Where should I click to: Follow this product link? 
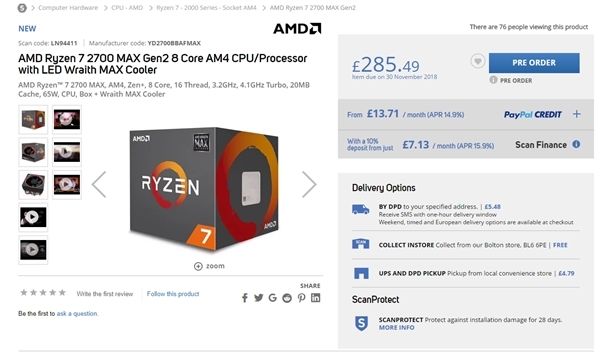click(x=173, y=294)
